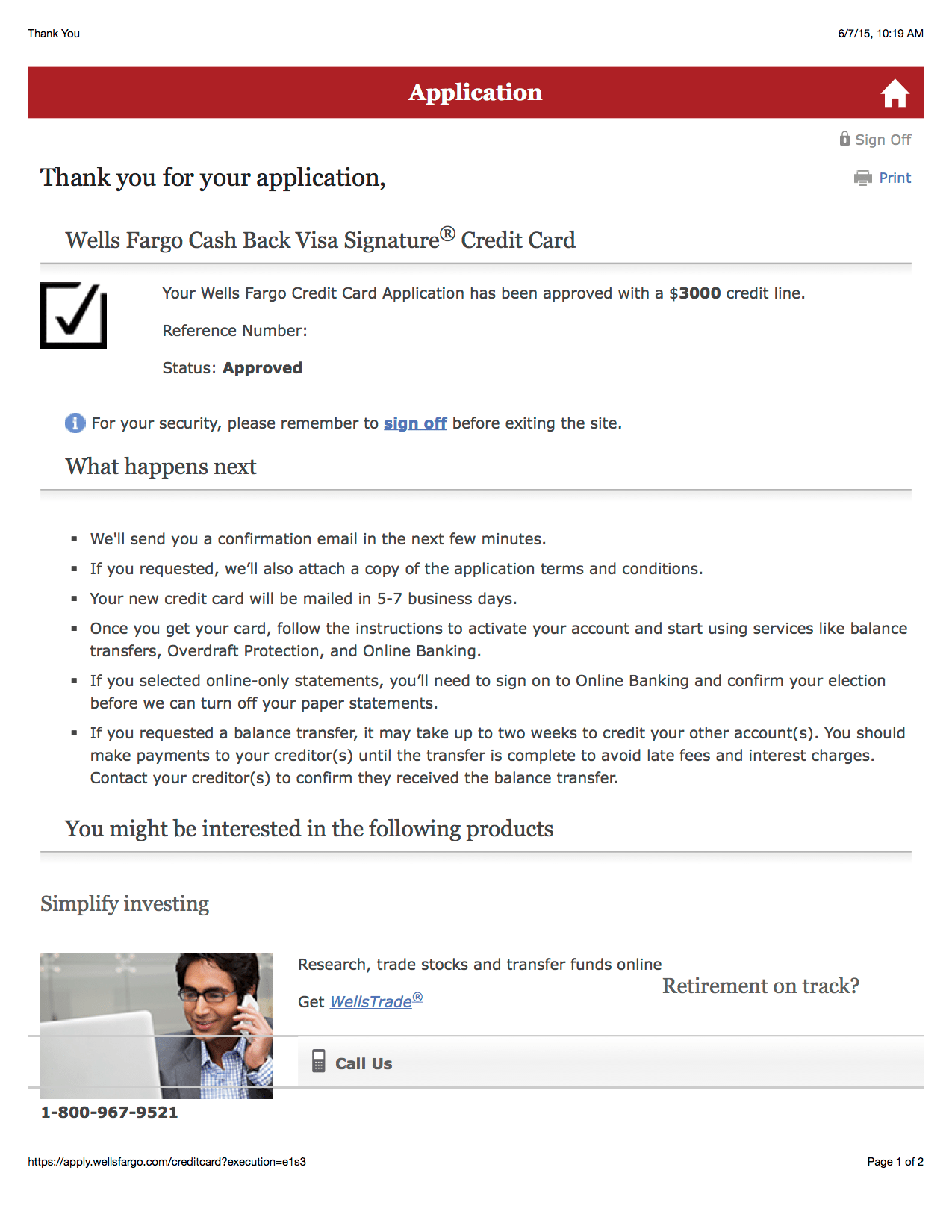Click the blue info icon
952x1232 pixels.
[x=75, y=423]
